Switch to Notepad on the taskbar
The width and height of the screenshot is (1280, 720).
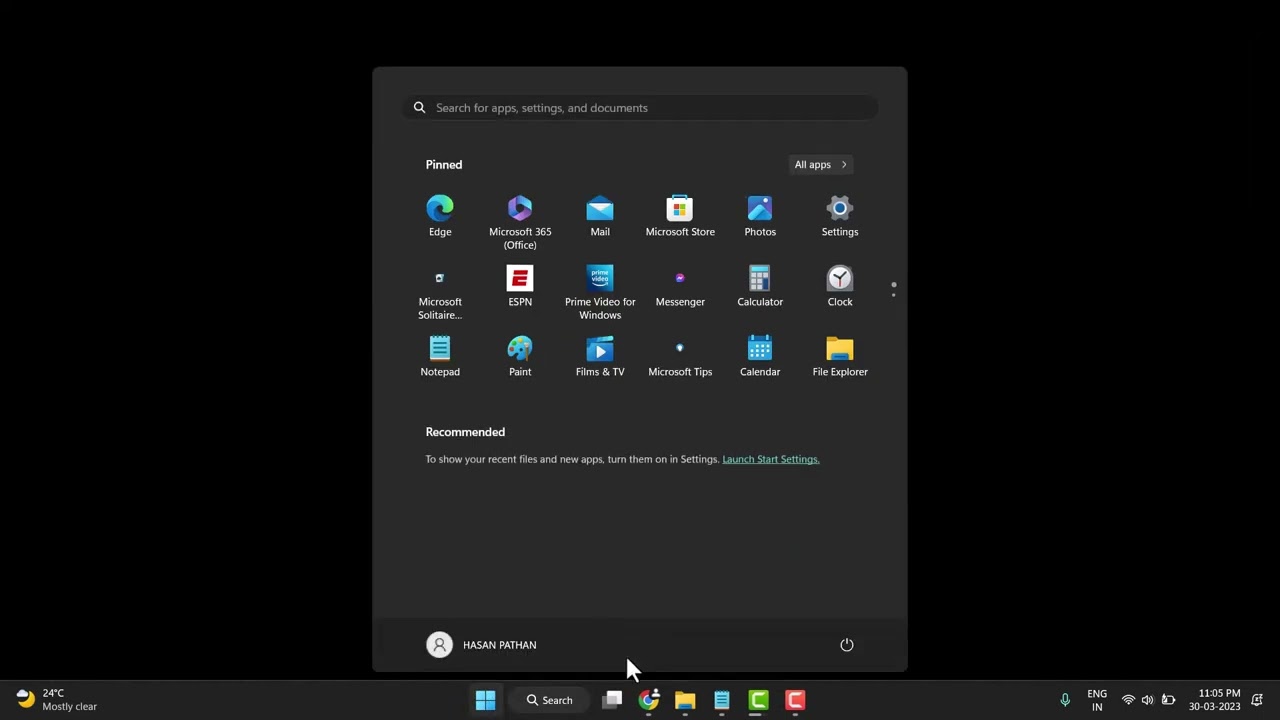(721, 700)
